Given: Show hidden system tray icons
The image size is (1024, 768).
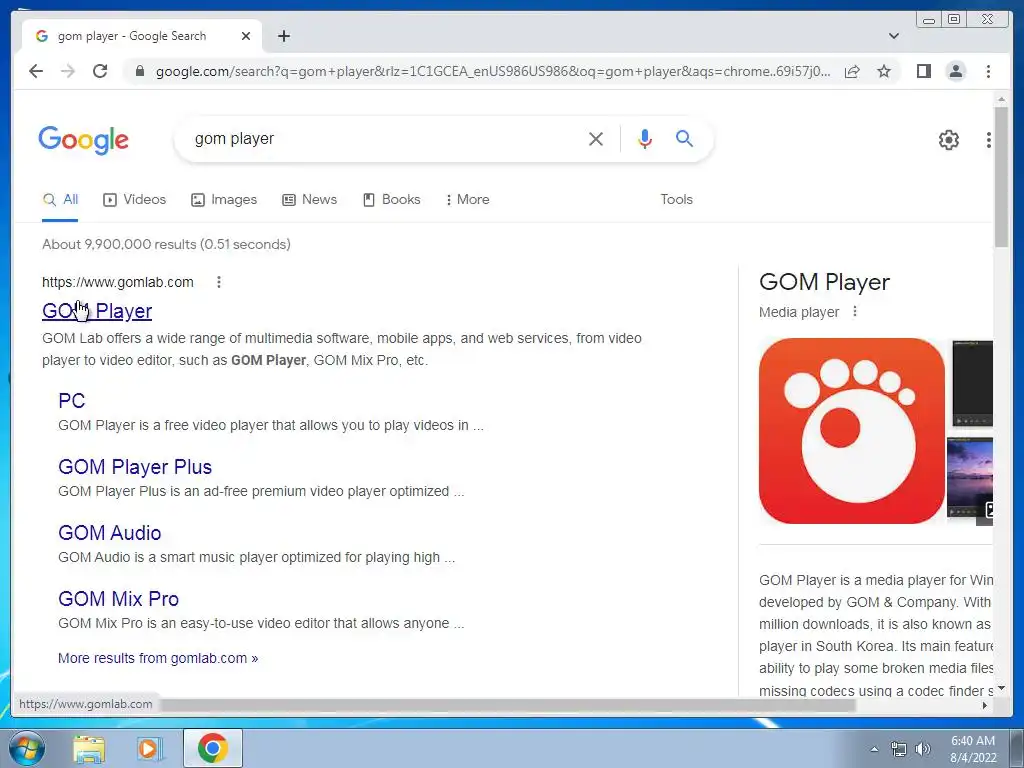Looking at the screenshot, I should [874, 749].
